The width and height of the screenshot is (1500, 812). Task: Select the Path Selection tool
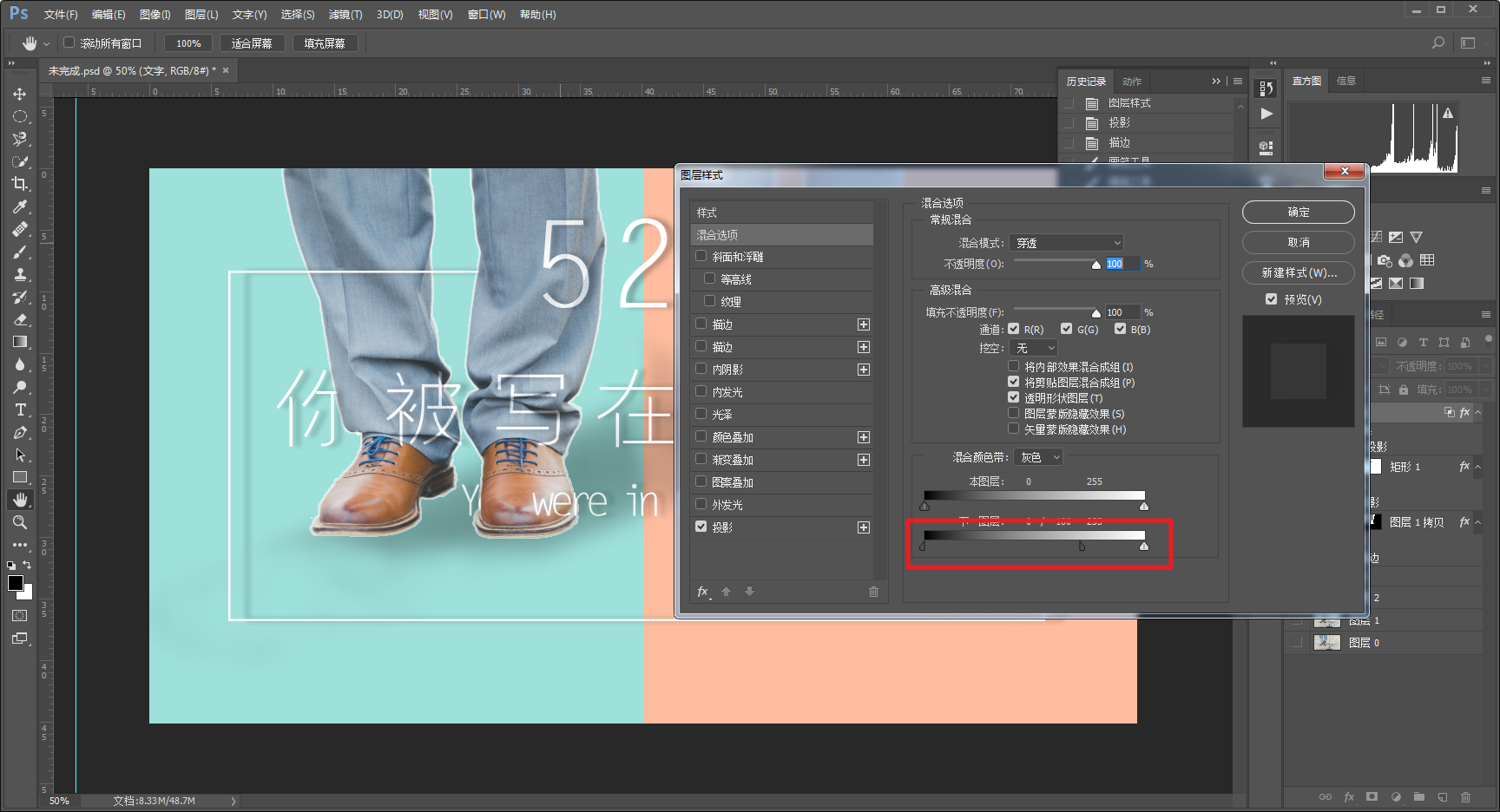point(19,455)
